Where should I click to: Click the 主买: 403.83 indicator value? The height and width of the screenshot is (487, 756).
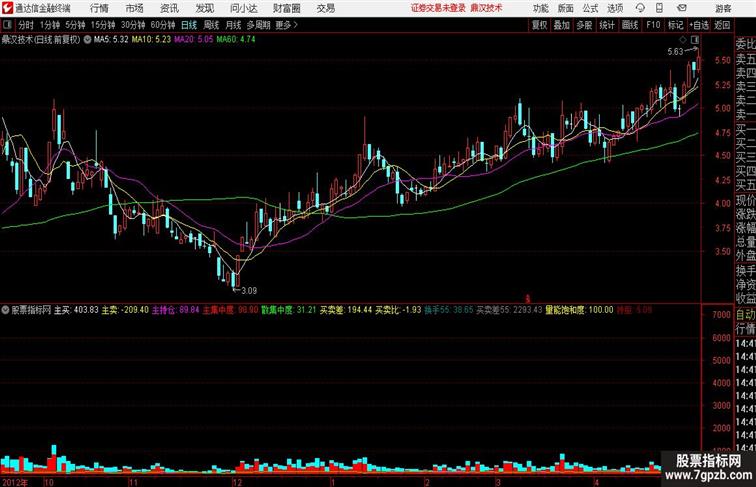coord(76,310)
